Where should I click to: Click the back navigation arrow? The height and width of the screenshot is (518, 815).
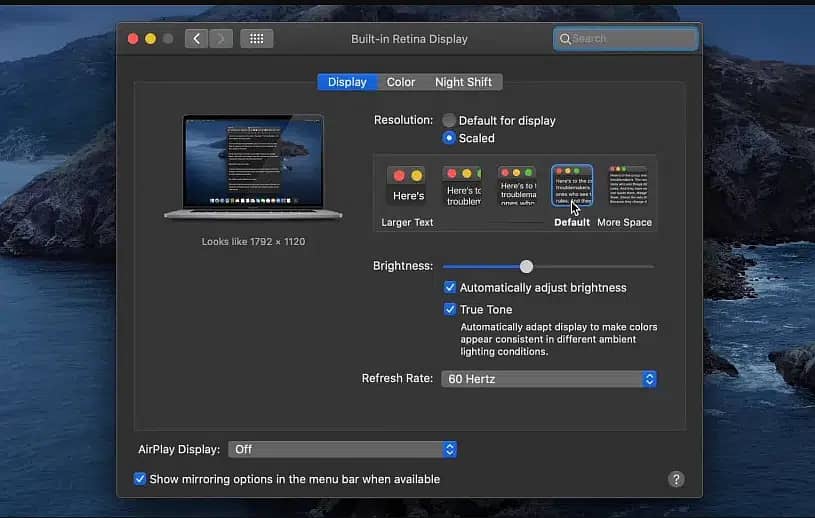pos(197,39)
